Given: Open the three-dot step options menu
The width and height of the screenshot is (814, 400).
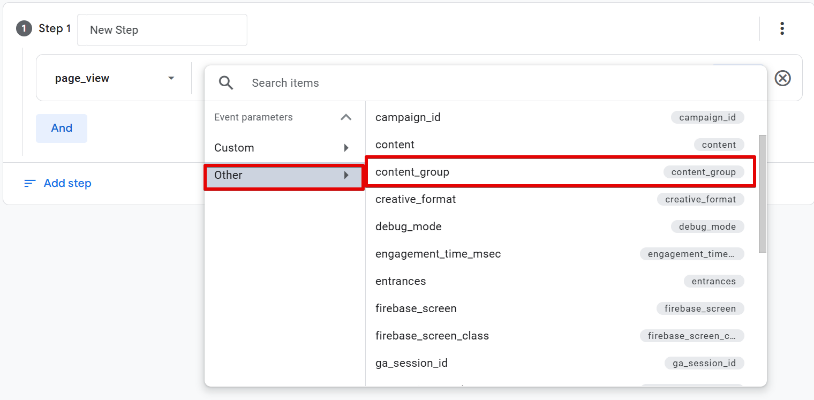Looking at the screenshot, I should [782, 29].
